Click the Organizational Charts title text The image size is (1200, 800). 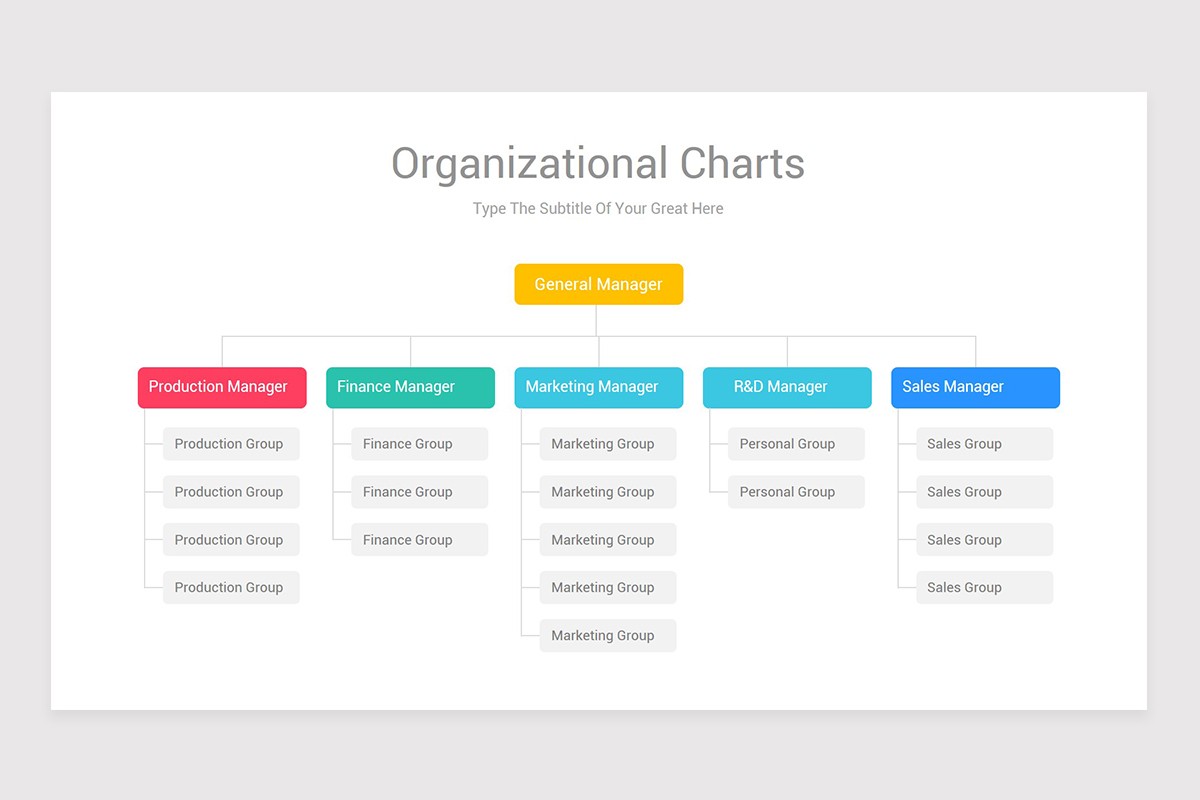(598, 164)
